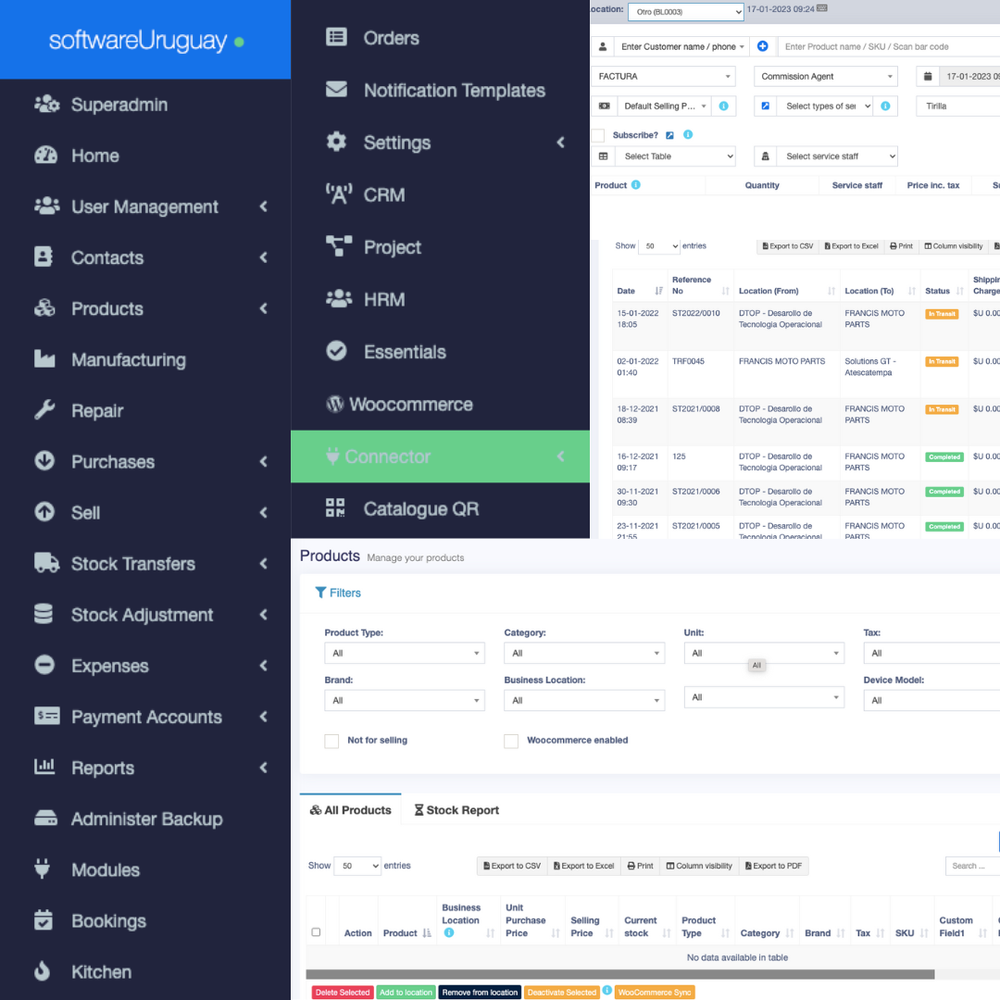Enable the Not for selling filter
Image resolution: width=1000 pixels, height=1000 pixels.
(331, 741)
